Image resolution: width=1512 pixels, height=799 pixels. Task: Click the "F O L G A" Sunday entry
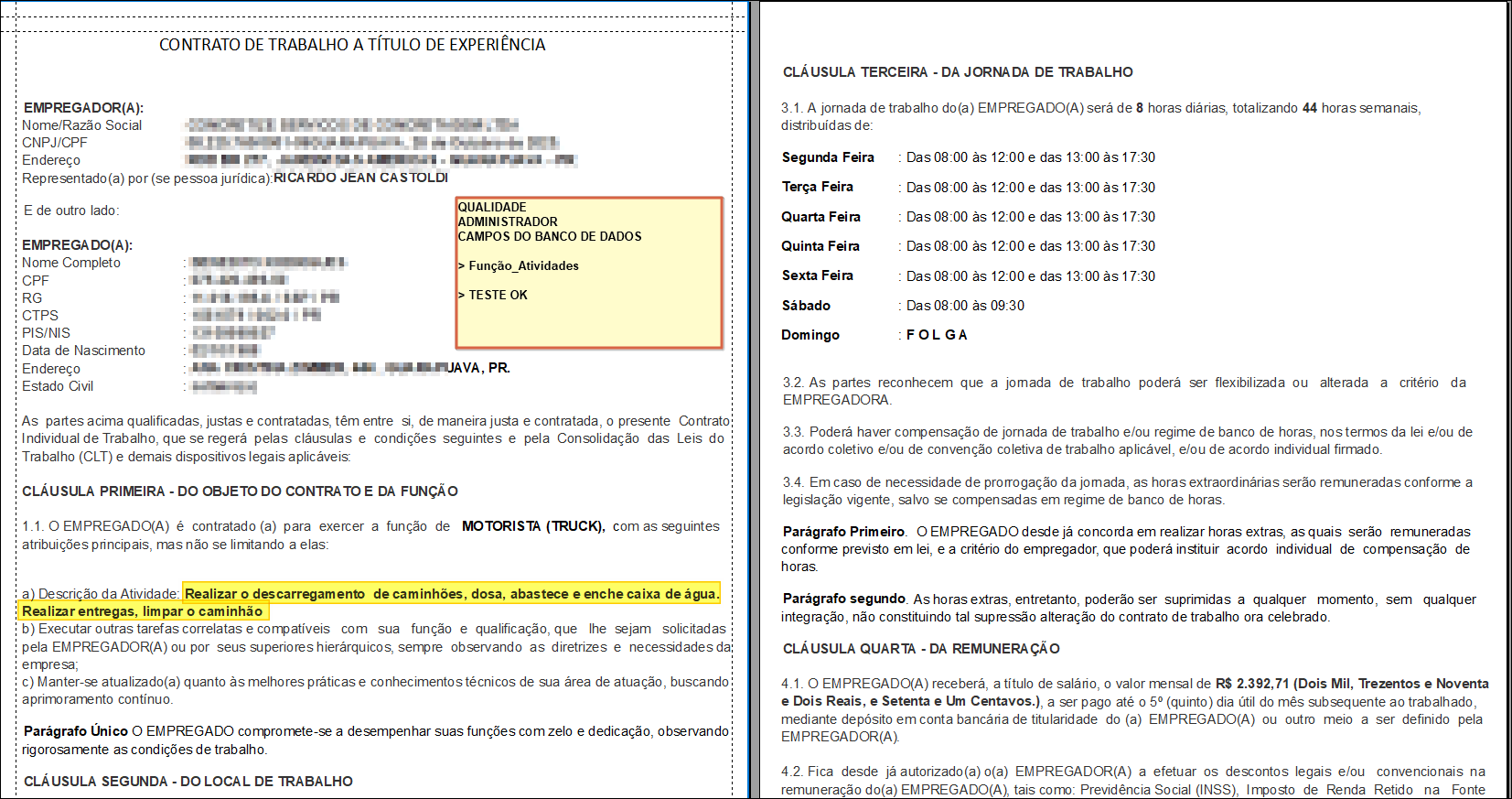(x=936, y=335)
